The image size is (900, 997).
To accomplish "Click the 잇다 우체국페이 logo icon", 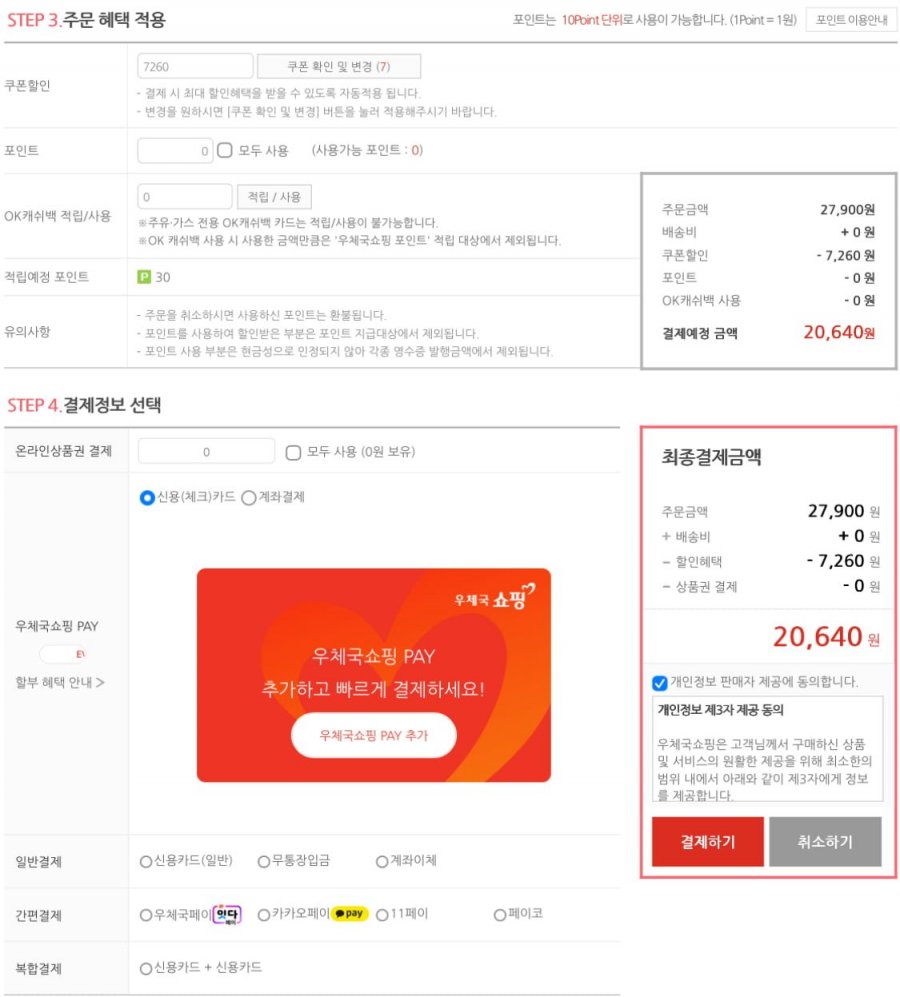I will [x=226, y=914].
